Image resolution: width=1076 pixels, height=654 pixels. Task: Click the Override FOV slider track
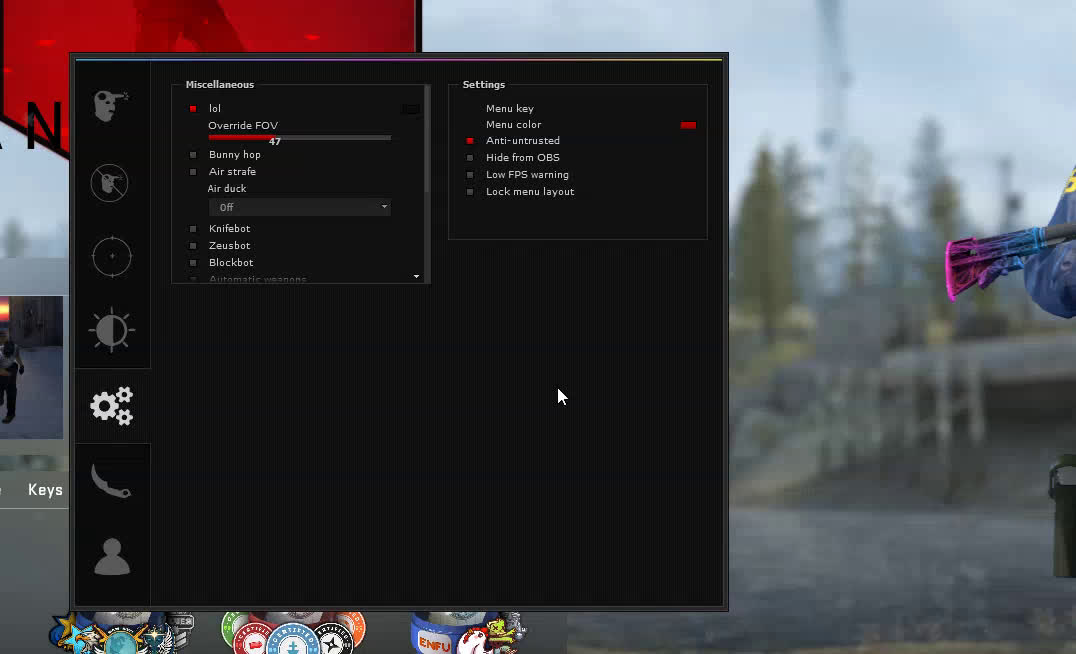coord(299,136)
